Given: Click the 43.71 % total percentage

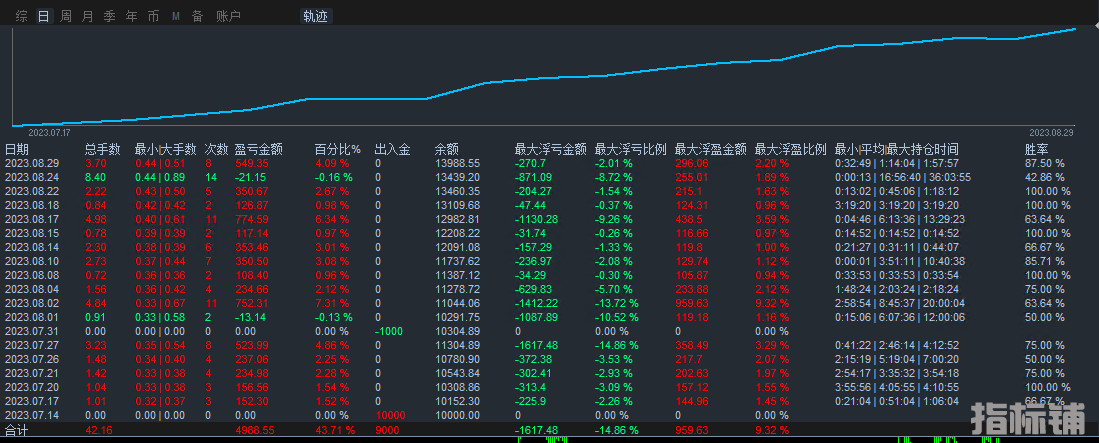Looking at the screenshot, I should tap(335, 430).
